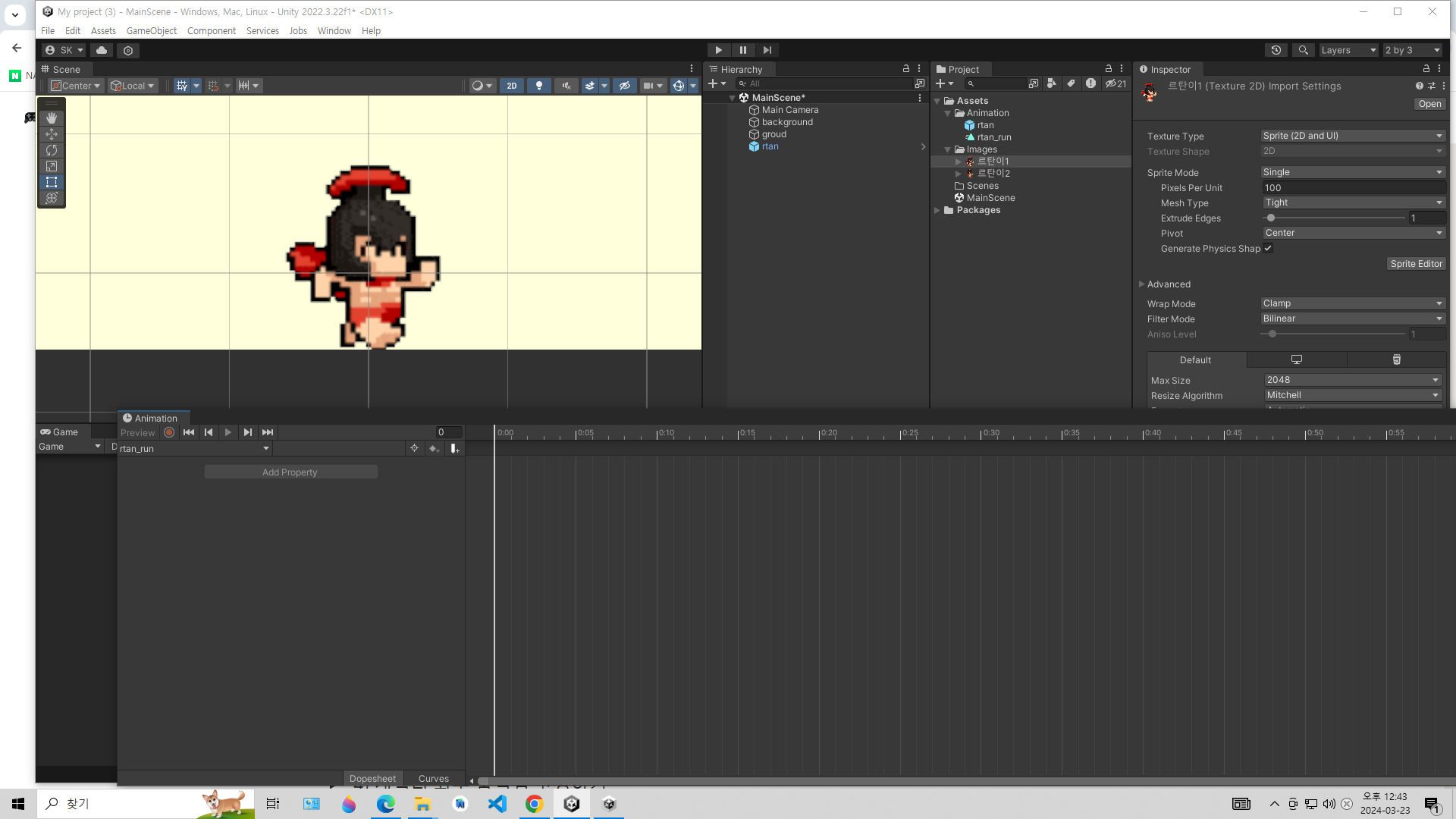This screenshot has height=819, width=1456.
Task: Select the Hand view tool
Action: pos(52,118)
